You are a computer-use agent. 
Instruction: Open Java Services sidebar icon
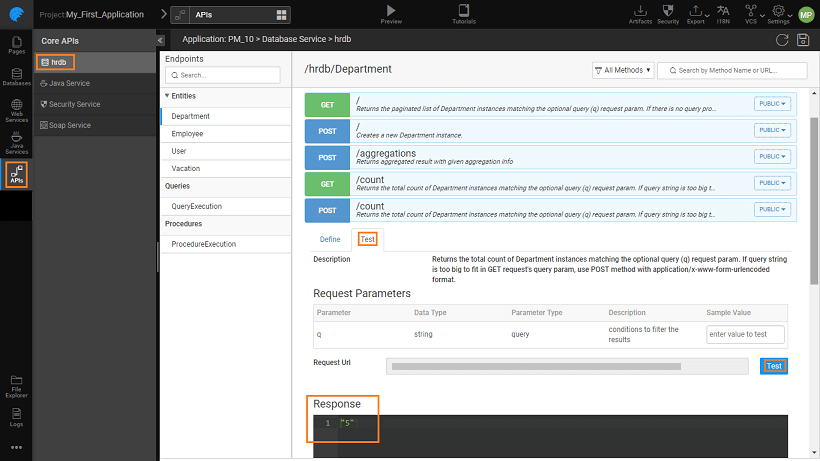click(16, 145)
